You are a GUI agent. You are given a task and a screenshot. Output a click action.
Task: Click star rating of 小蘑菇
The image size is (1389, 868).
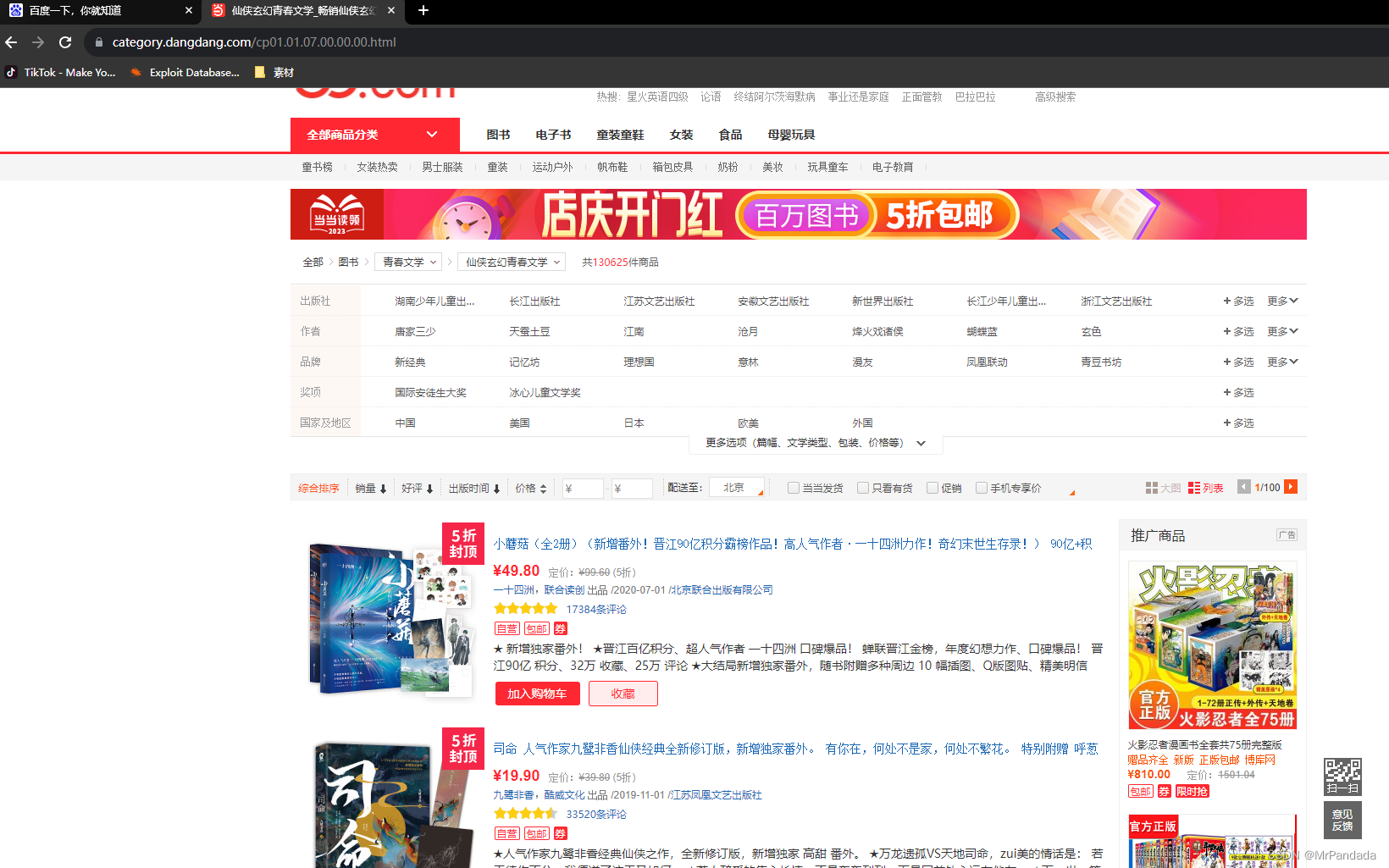[526, 609]
